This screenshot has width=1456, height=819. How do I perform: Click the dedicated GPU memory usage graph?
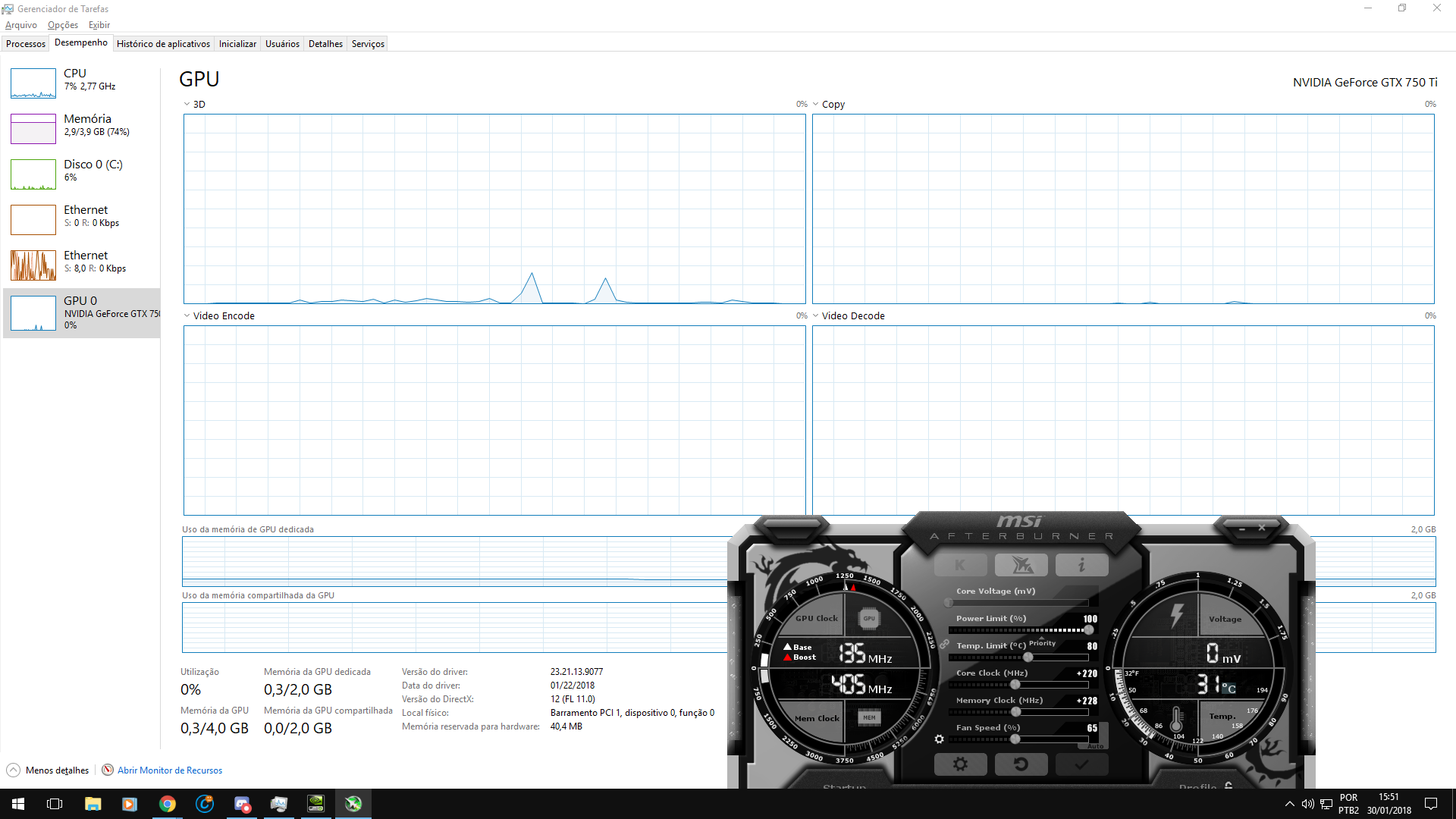[x=455, y=562]
